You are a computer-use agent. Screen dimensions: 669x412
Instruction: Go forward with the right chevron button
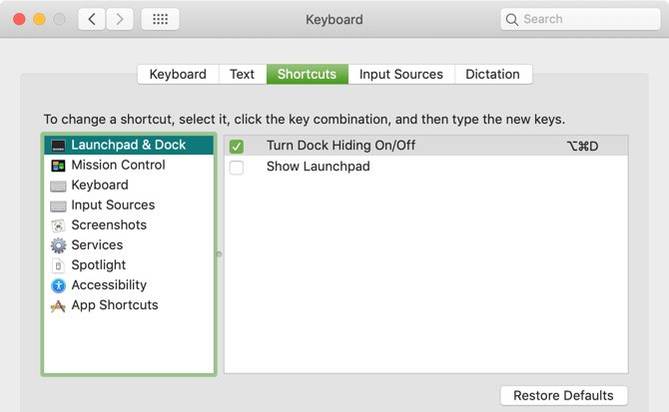[x=120, y=19]
